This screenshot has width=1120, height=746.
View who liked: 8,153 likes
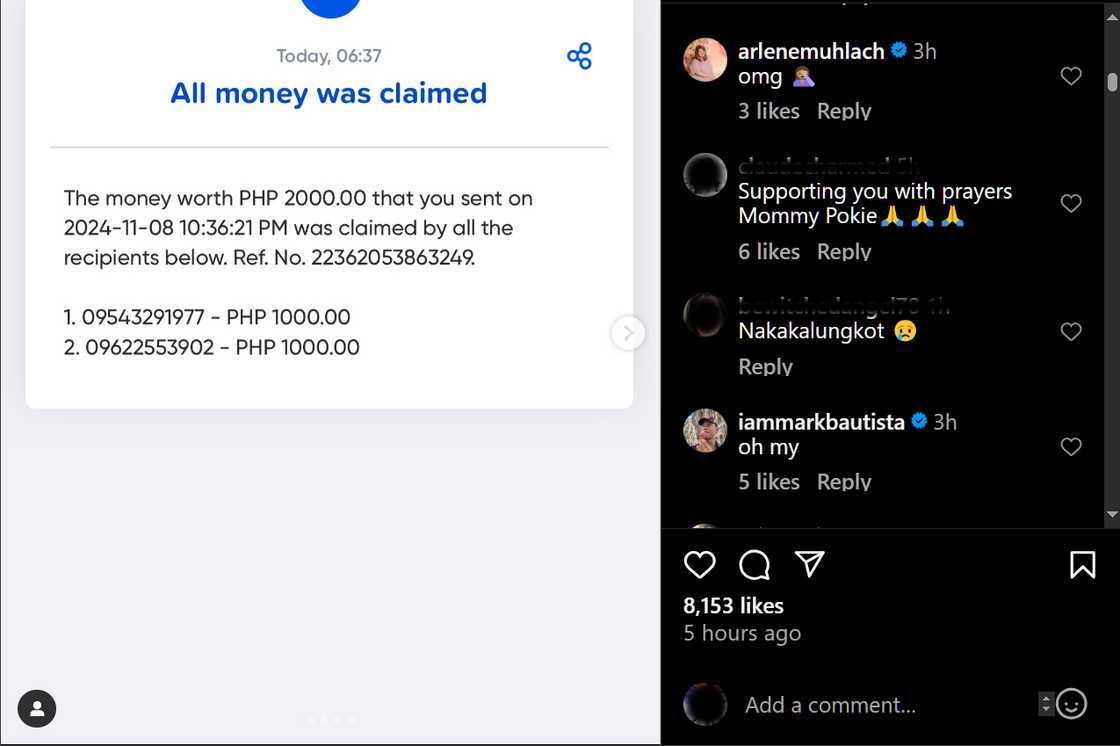click(733, 606)
